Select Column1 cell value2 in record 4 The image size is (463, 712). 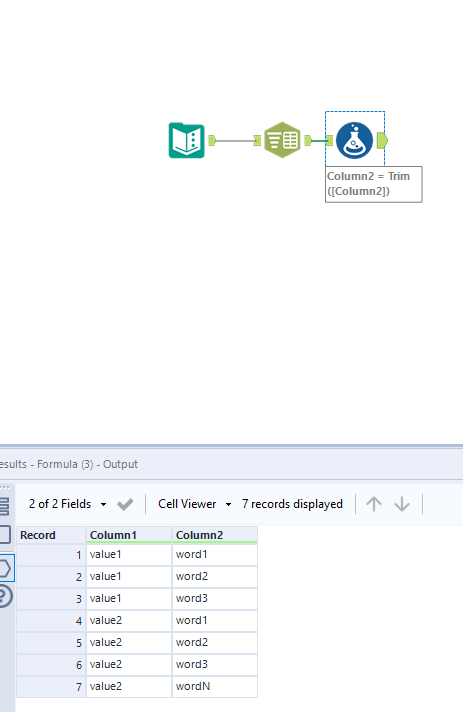(x=129, y=620)
